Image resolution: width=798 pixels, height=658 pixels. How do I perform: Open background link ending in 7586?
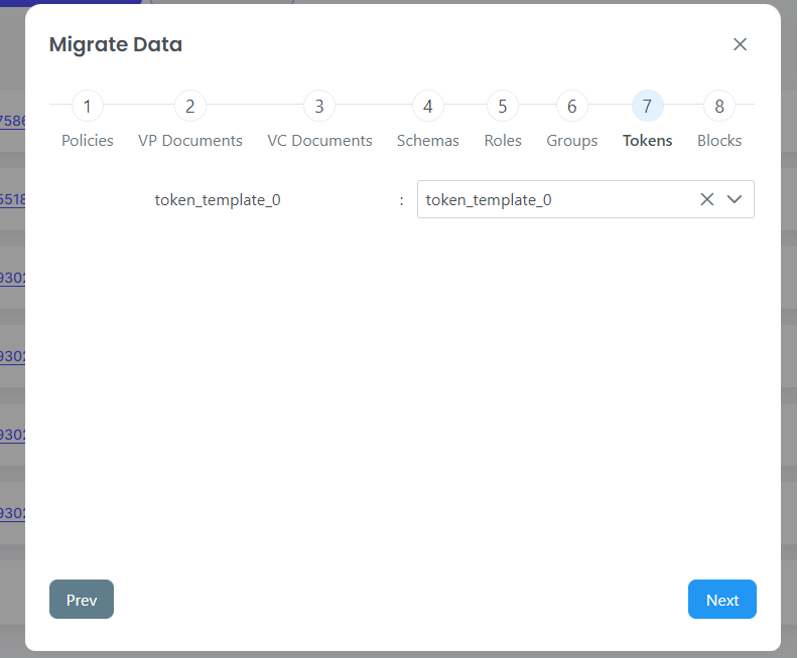[x=12, y=121]
